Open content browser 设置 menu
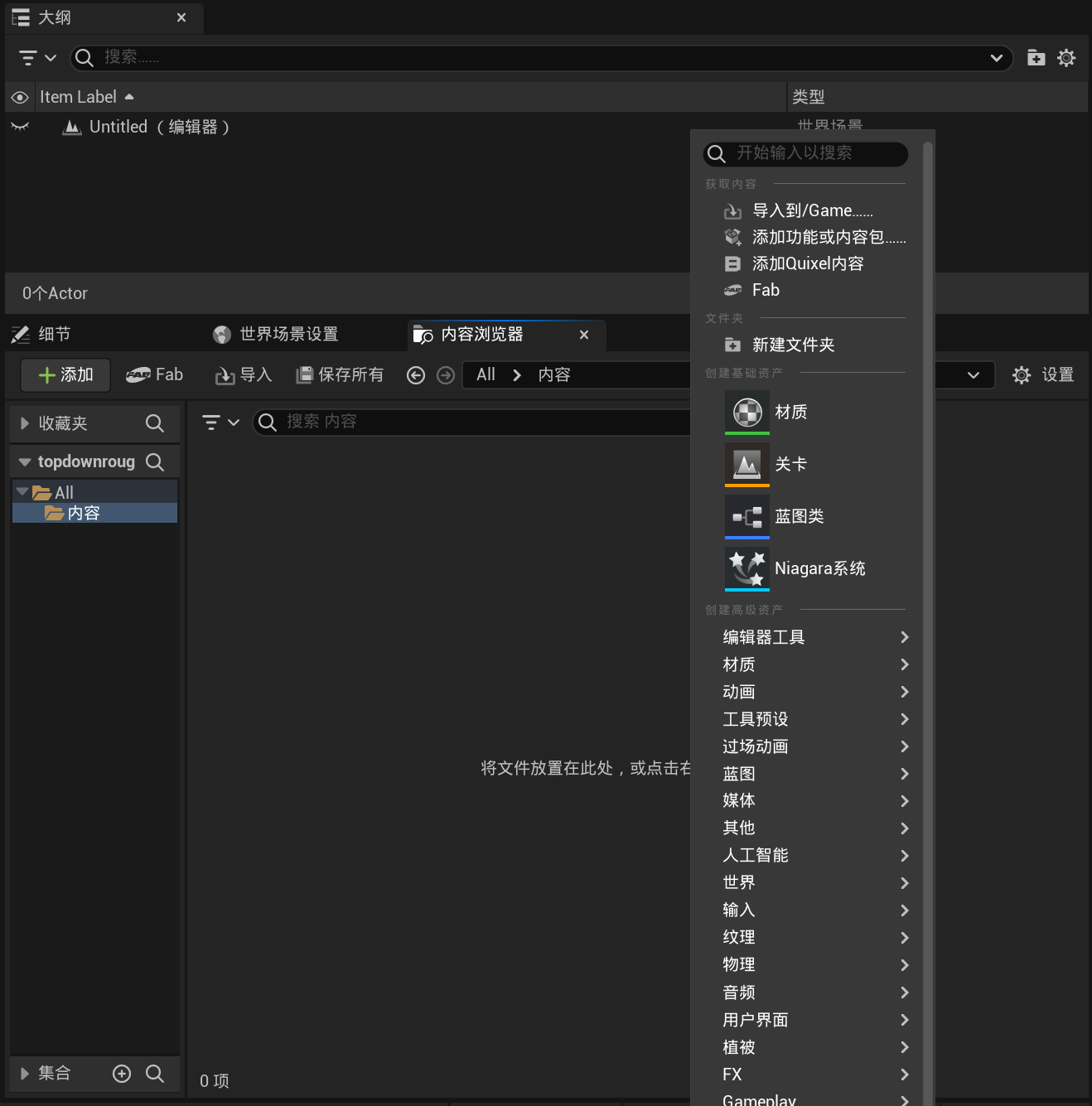1092x1106 pixels. point(1043,375)
